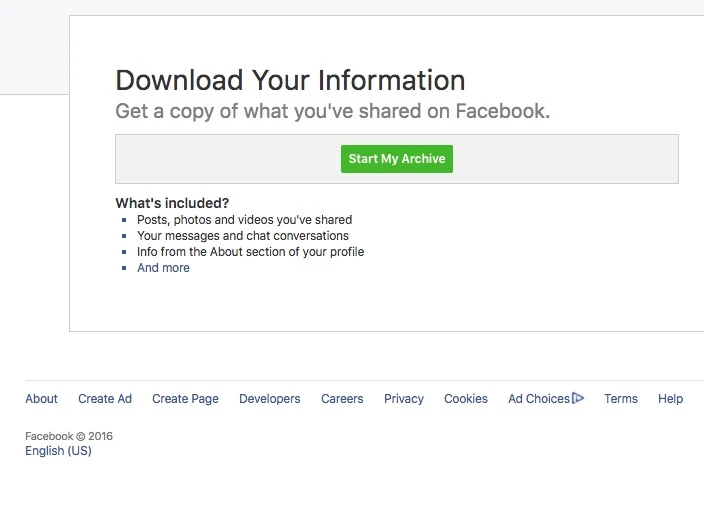Open the Help link in footer

(x=670, y=399)
